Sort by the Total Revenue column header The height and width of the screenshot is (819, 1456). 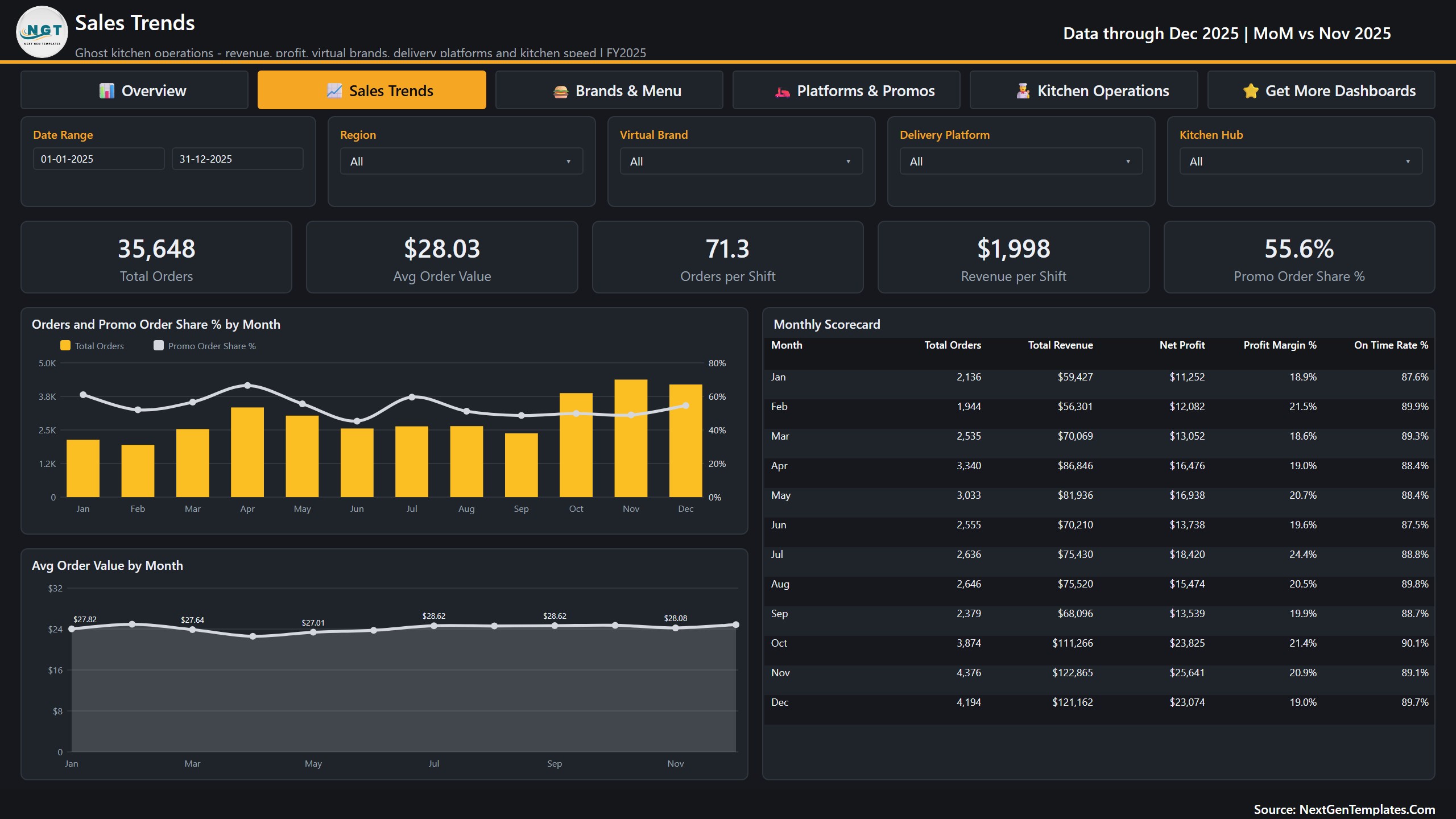(1061, 345)
